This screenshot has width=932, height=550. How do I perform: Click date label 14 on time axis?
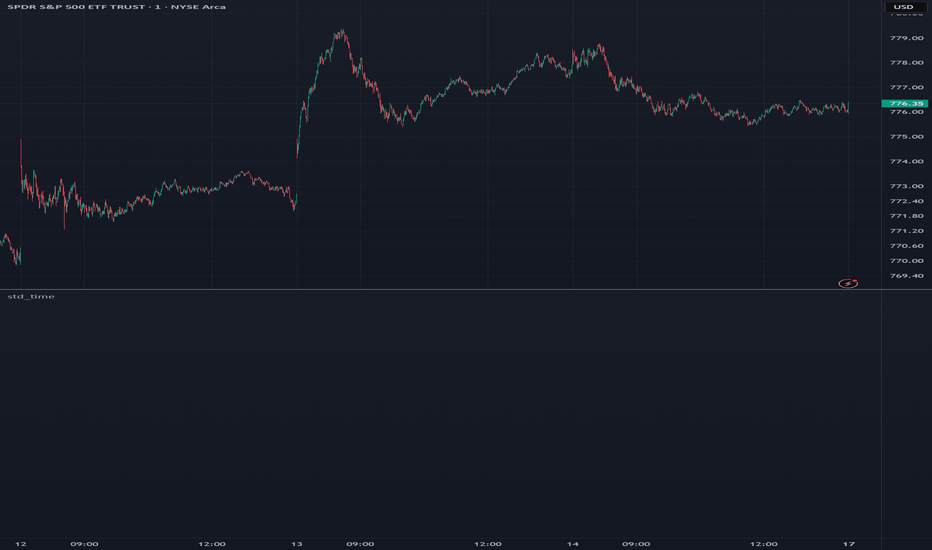(572, 544)
